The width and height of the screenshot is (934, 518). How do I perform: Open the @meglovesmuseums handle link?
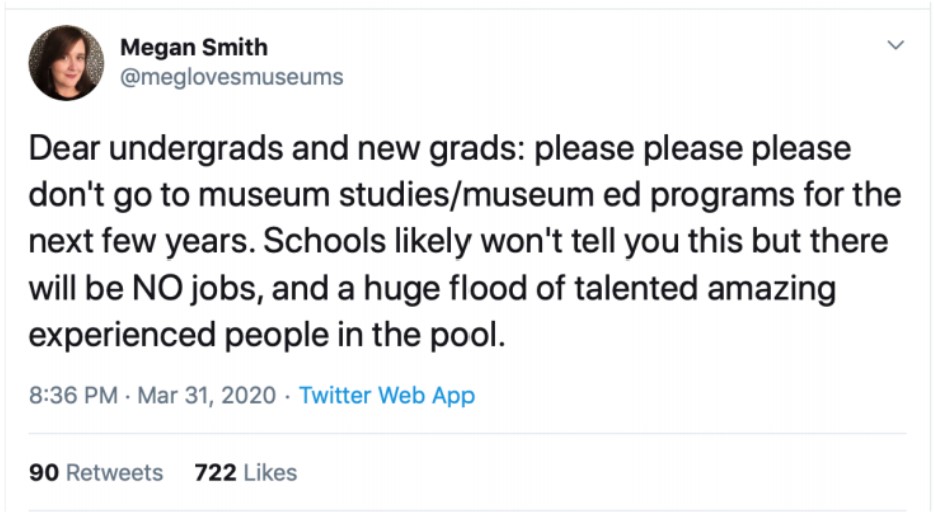231,77
